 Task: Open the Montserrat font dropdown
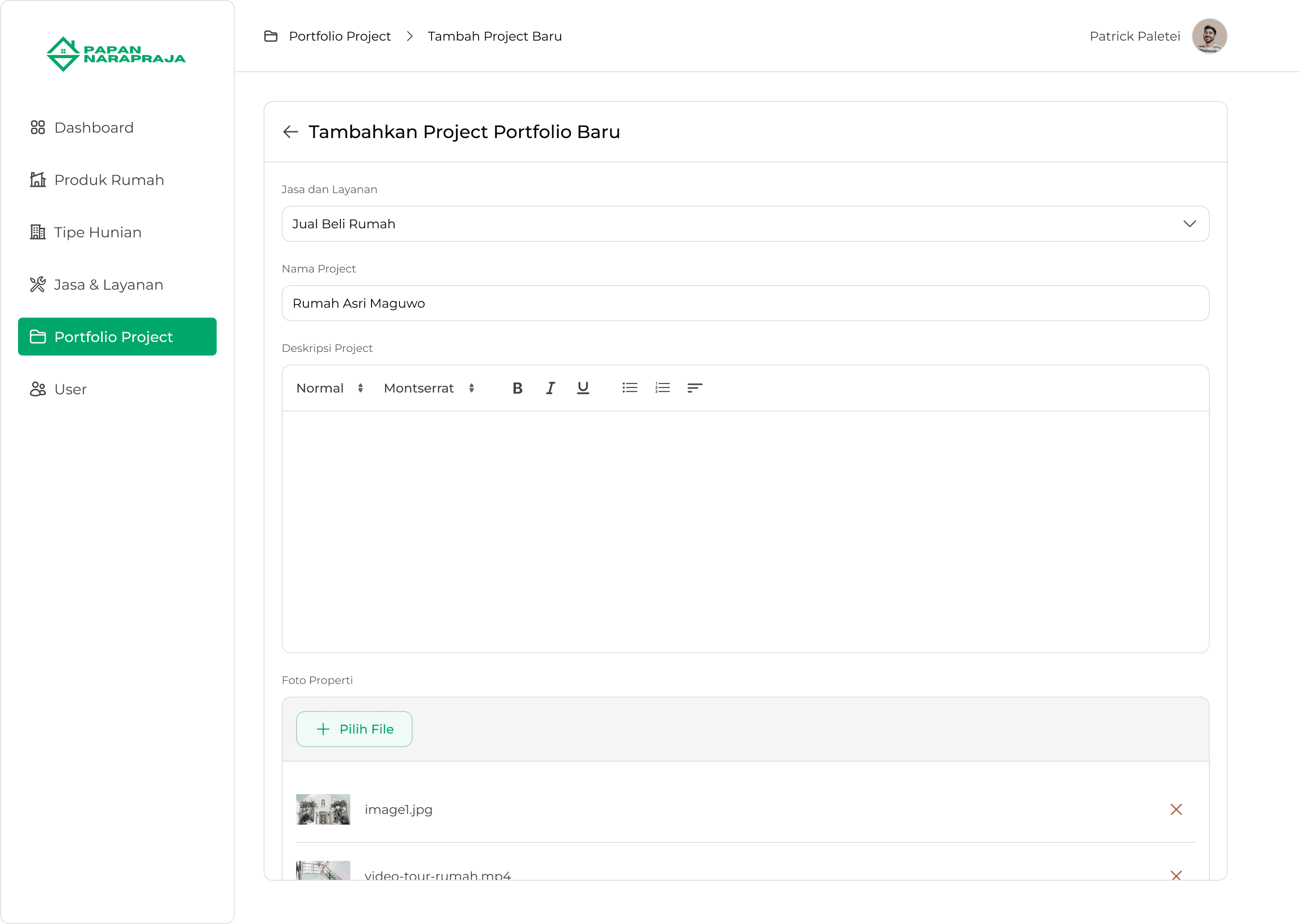428,388
